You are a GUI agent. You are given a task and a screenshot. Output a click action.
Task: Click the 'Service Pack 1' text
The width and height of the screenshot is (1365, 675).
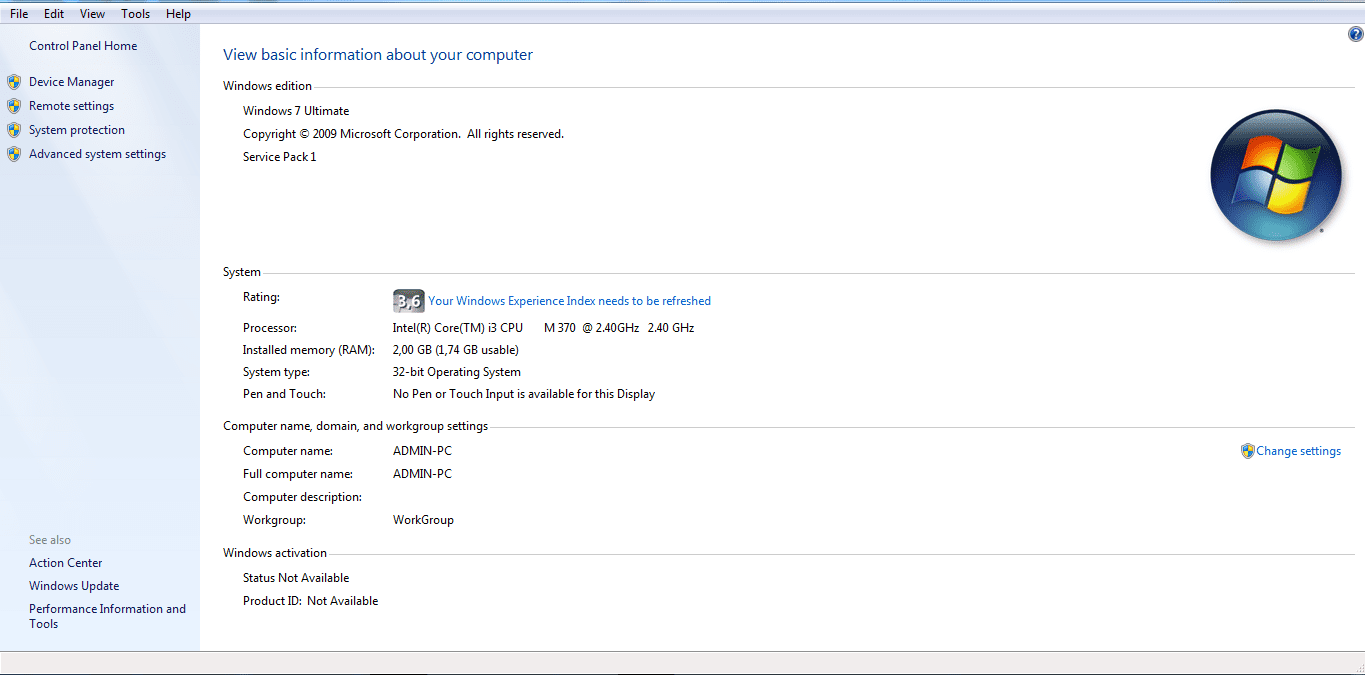coord(280,157)
